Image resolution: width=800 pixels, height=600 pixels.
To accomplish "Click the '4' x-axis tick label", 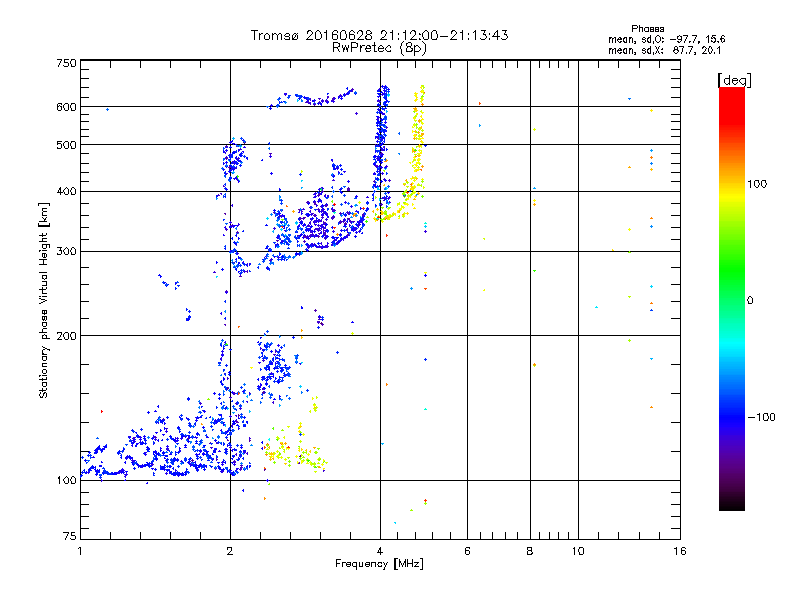I will tap(380, 551).
